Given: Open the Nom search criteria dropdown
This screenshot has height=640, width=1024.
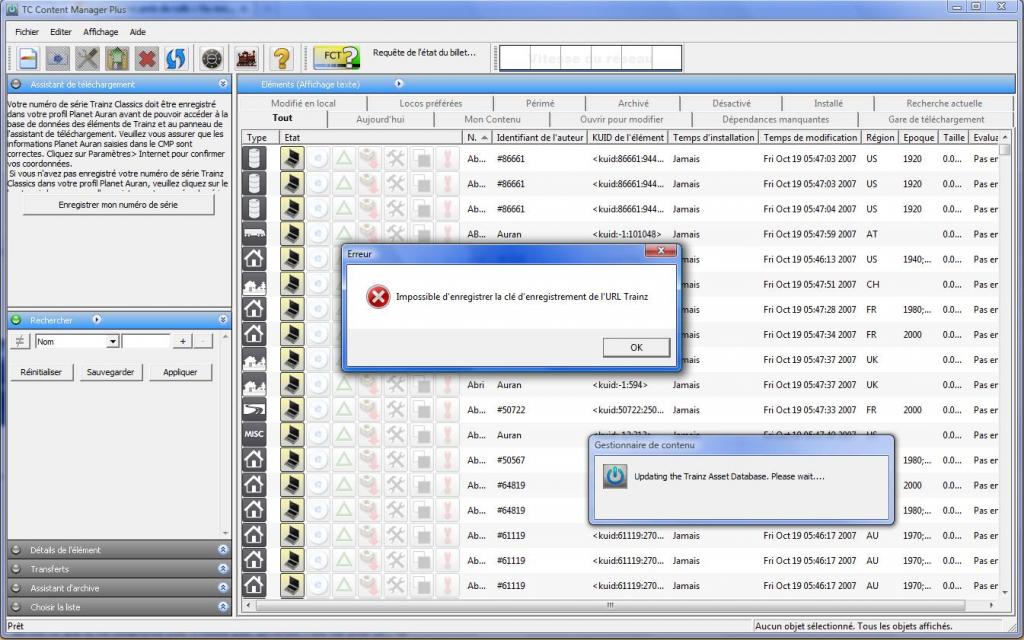Looking at the screenshot, I should click(x=112, y=342).
